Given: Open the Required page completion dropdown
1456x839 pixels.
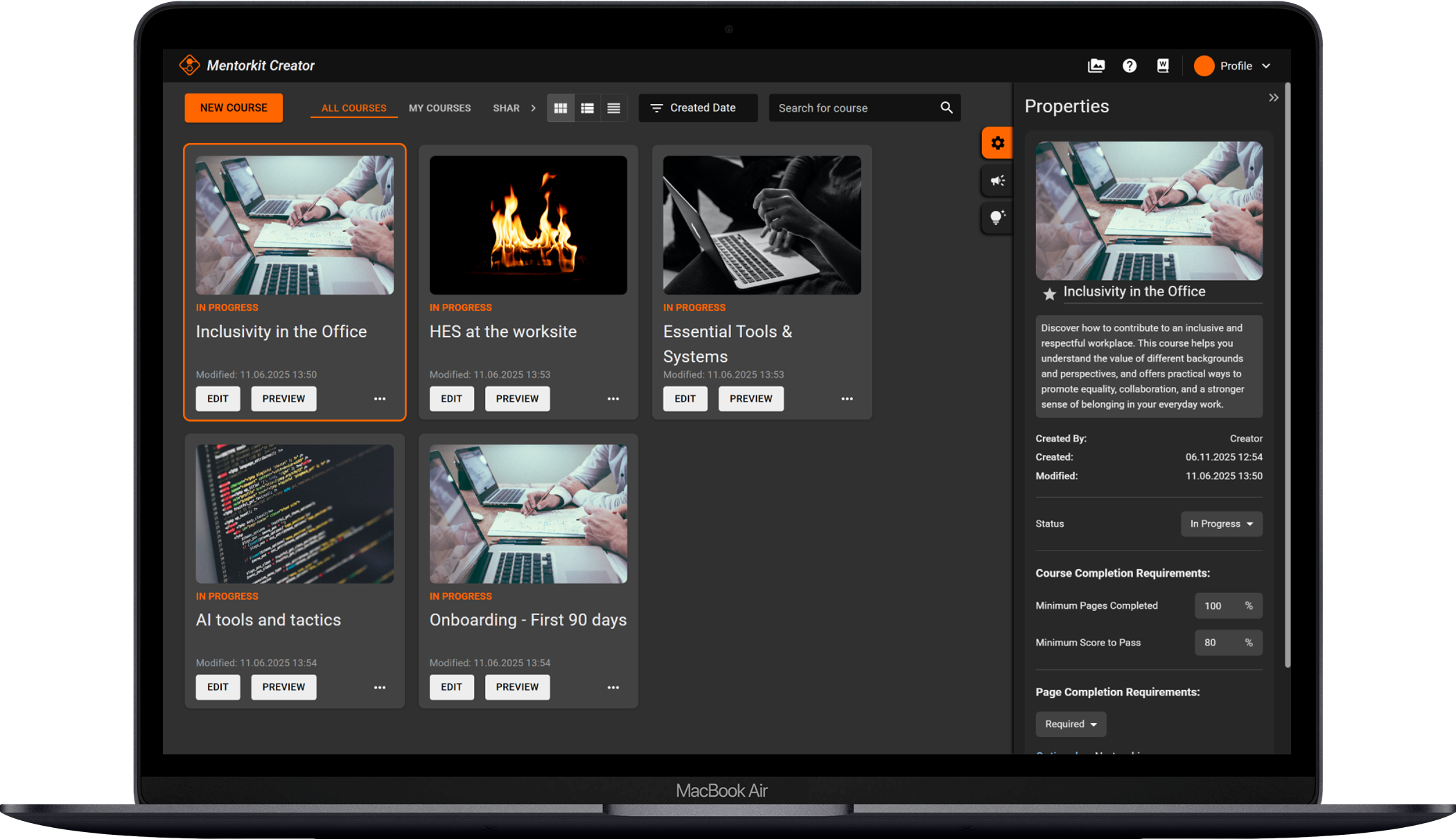Looking at the screenshot, I should coord(1071,725).
